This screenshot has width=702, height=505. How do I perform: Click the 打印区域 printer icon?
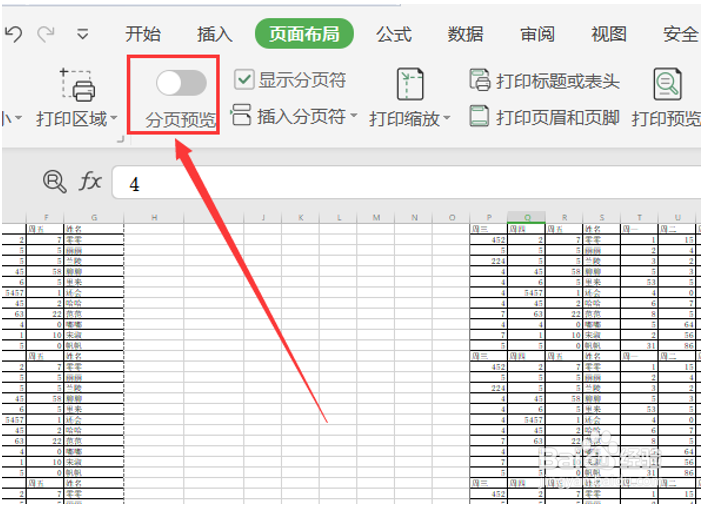(77, 85)
